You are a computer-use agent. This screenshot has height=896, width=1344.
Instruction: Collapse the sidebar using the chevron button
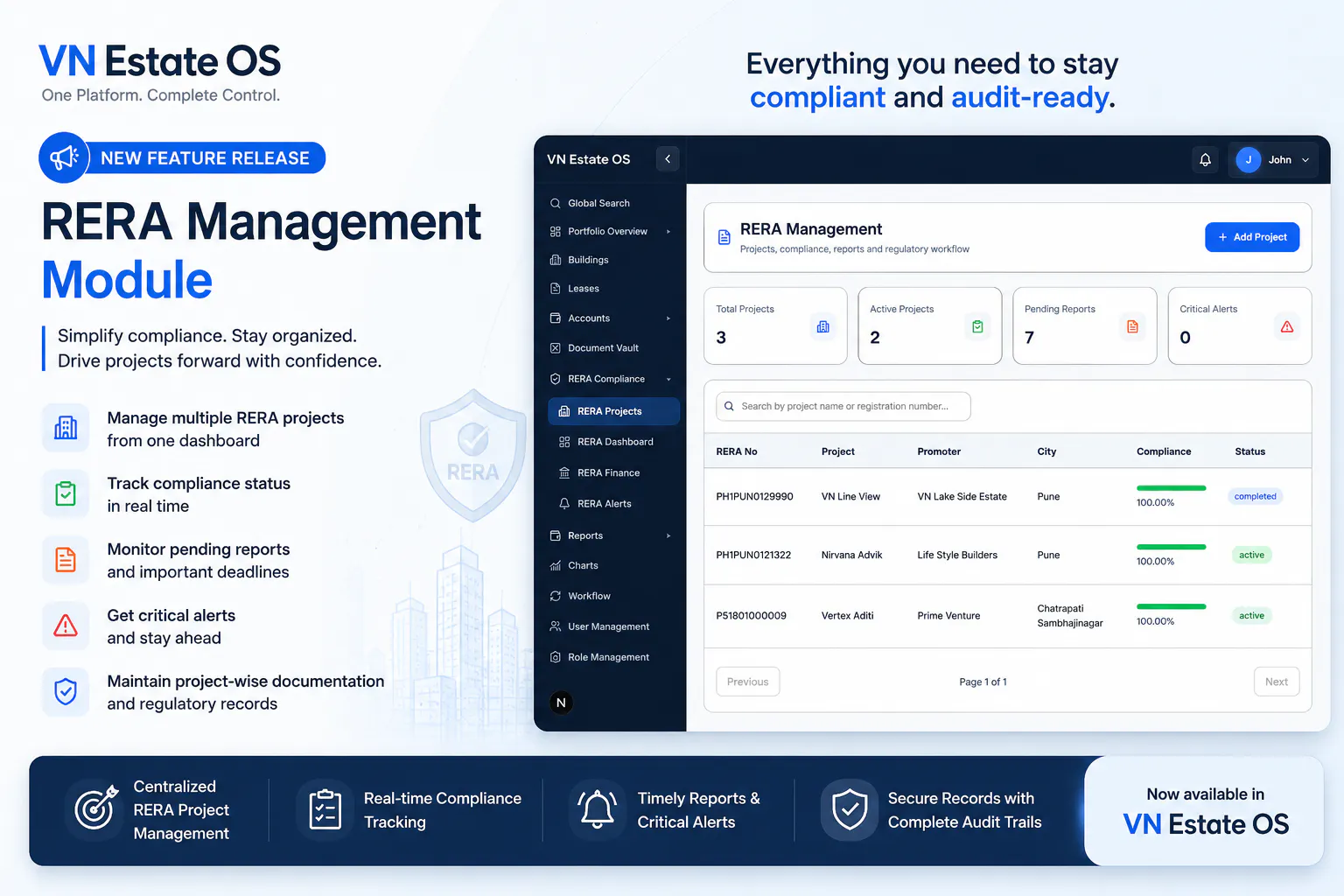point(668,159)
